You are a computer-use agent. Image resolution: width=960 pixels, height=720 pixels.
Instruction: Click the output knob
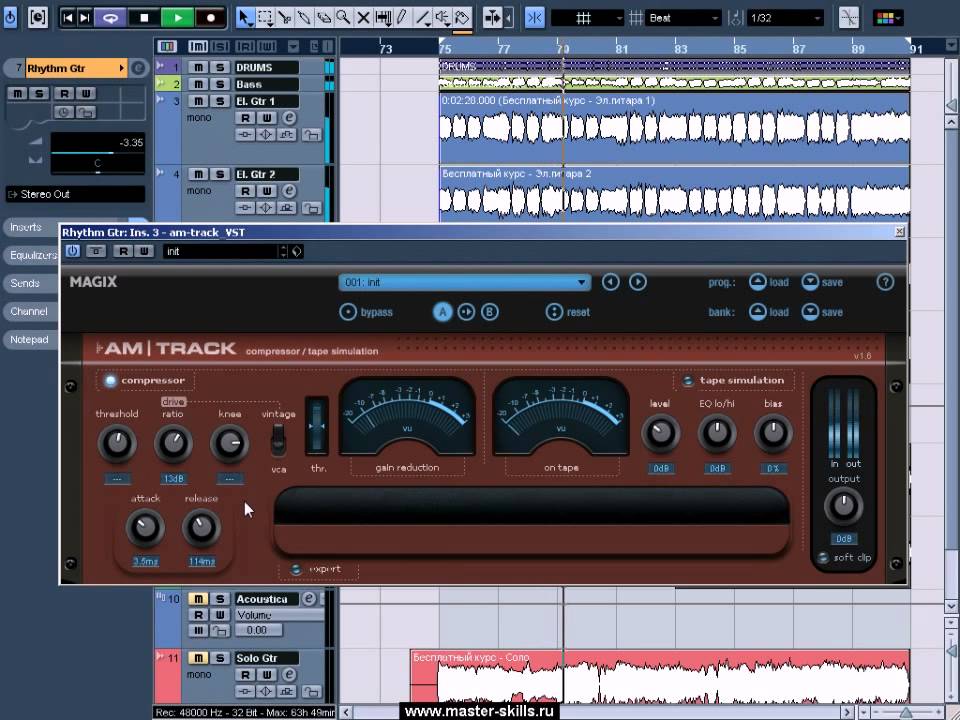[x=843, y=506]
